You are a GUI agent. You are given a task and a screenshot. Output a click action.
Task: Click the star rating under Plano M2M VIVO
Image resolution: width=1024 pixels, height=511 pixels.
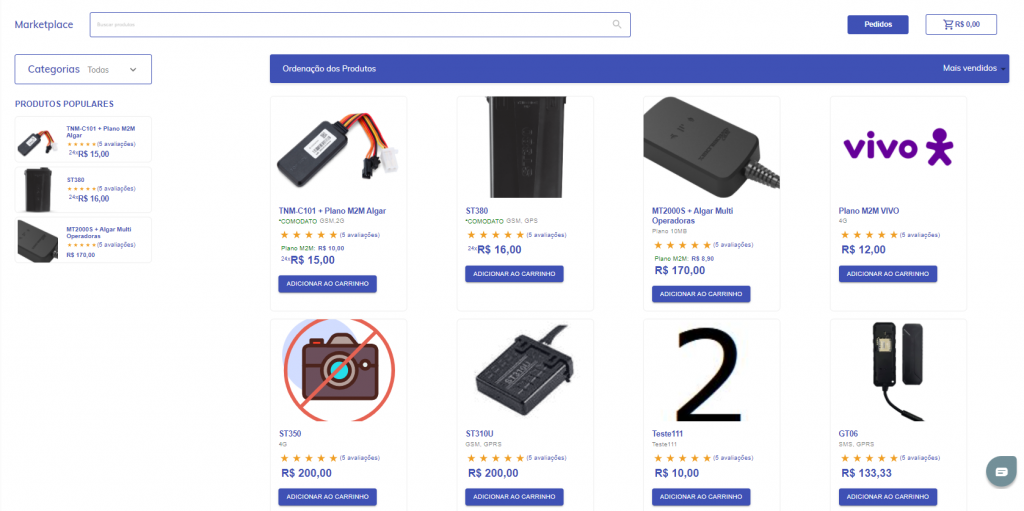coord(870,235)
